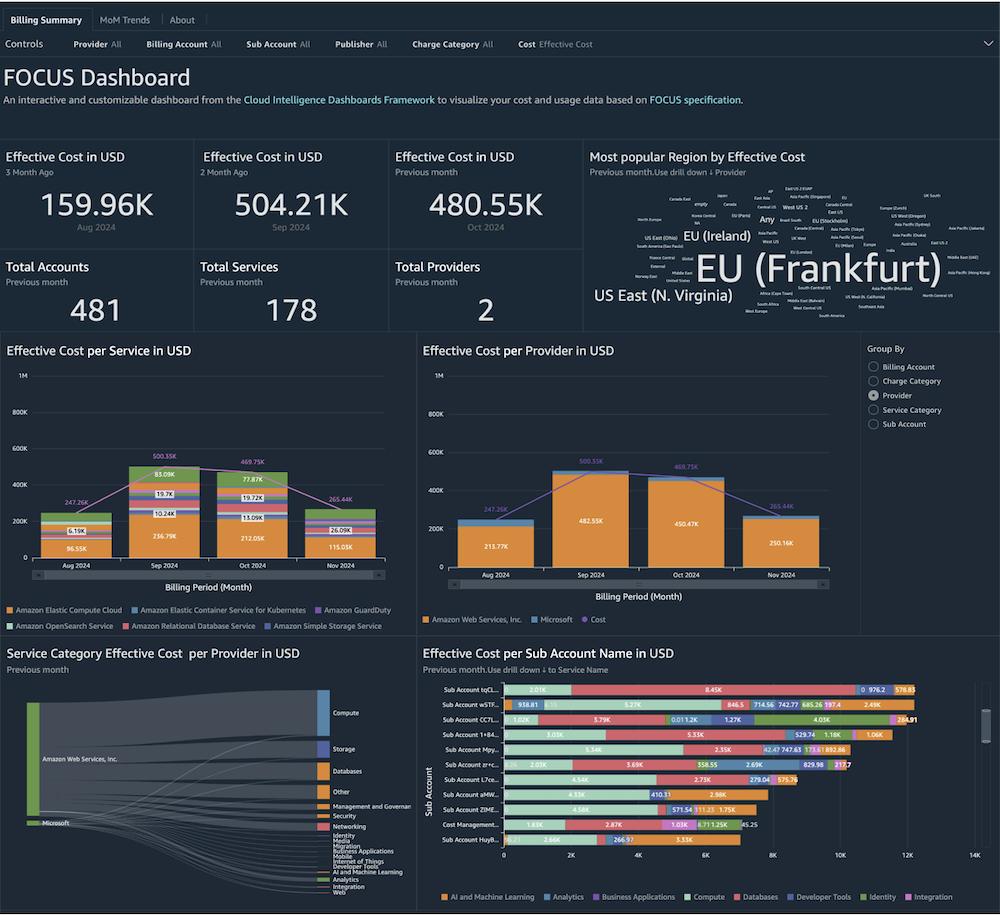
Task: Follow the FOCUS specification link
Action: [x=695, y=100]
